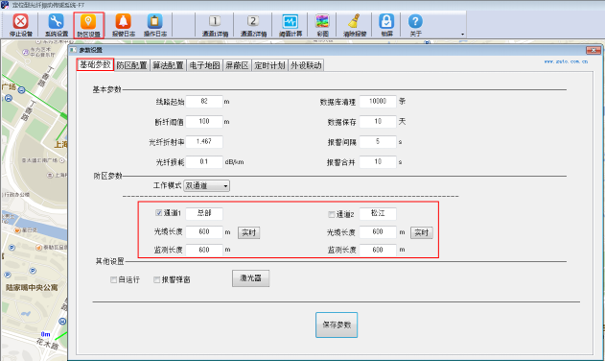Screen dimensions: 605x361
Task: Expand the toolbar overflow arrow
Action: tap(462, 34)
